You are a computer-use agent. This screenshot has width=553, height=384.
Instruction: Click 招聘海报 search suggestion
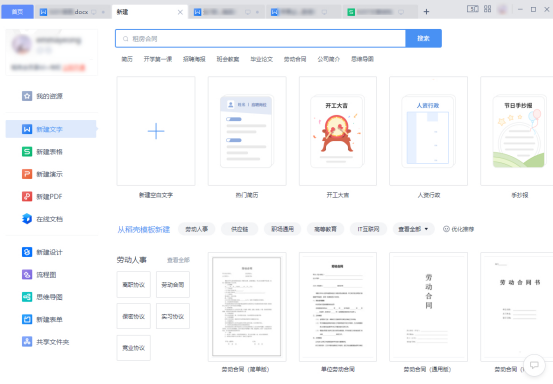194,59
